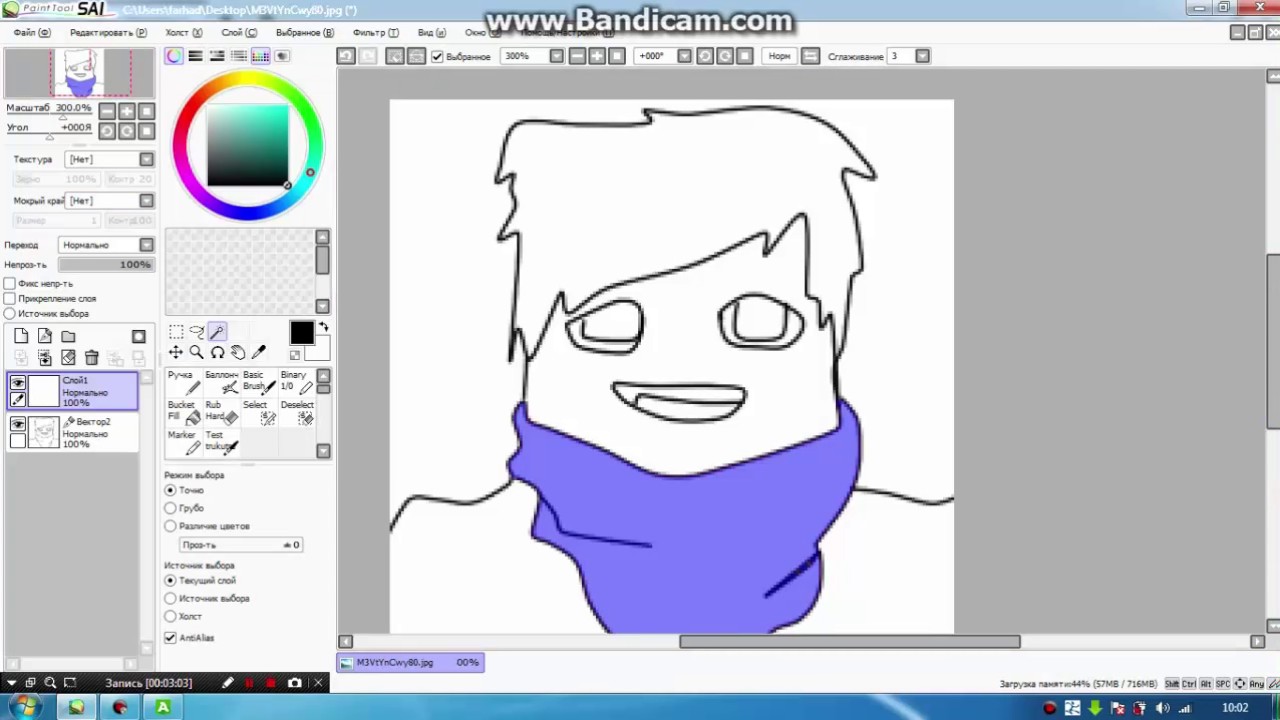Image resolution: width=1280 pixels, height=720 pixels.
Task: Open the Слой menu
Action: point(238,33)
